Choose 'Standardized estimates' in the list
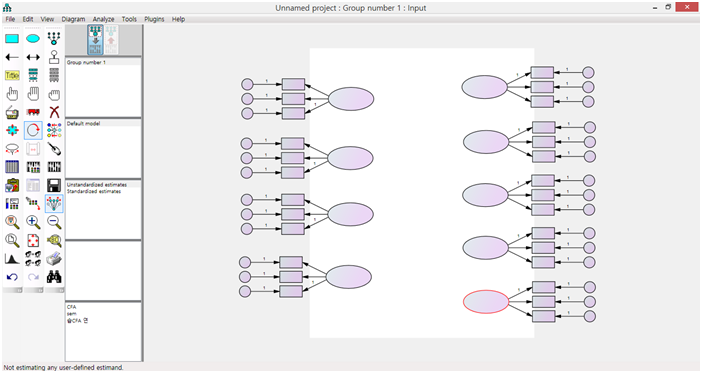702x373 pixels. (94, 191)
